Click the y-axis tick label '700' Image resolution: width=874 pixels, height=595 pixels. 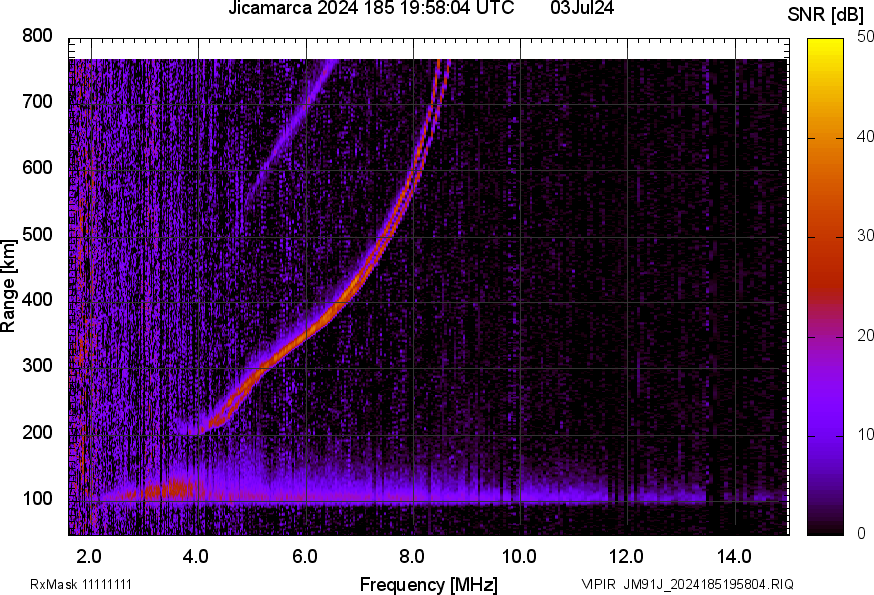[x=37, y=101]
